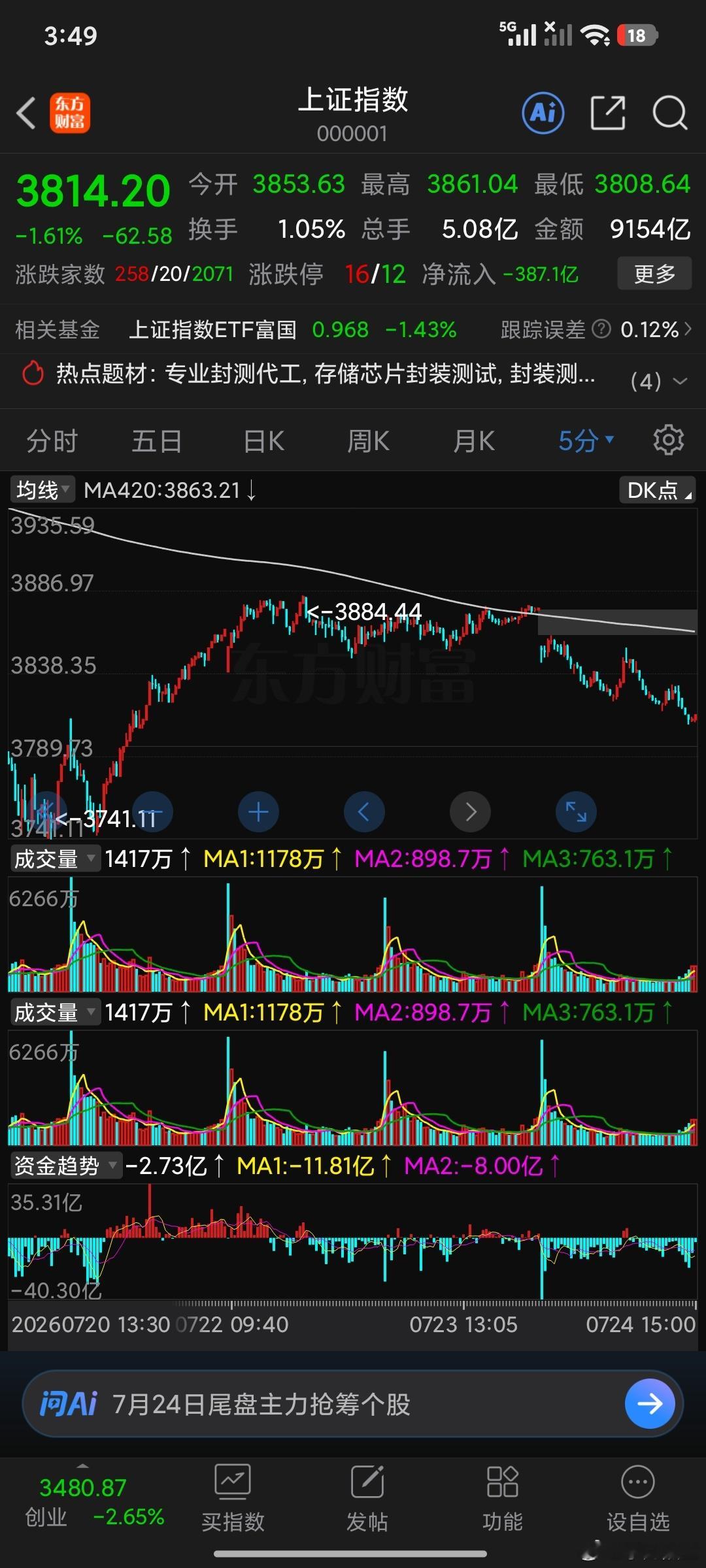Screen dimensions: 706x1568
Task: Switch to 五日 tab
Action: point(157,440)
